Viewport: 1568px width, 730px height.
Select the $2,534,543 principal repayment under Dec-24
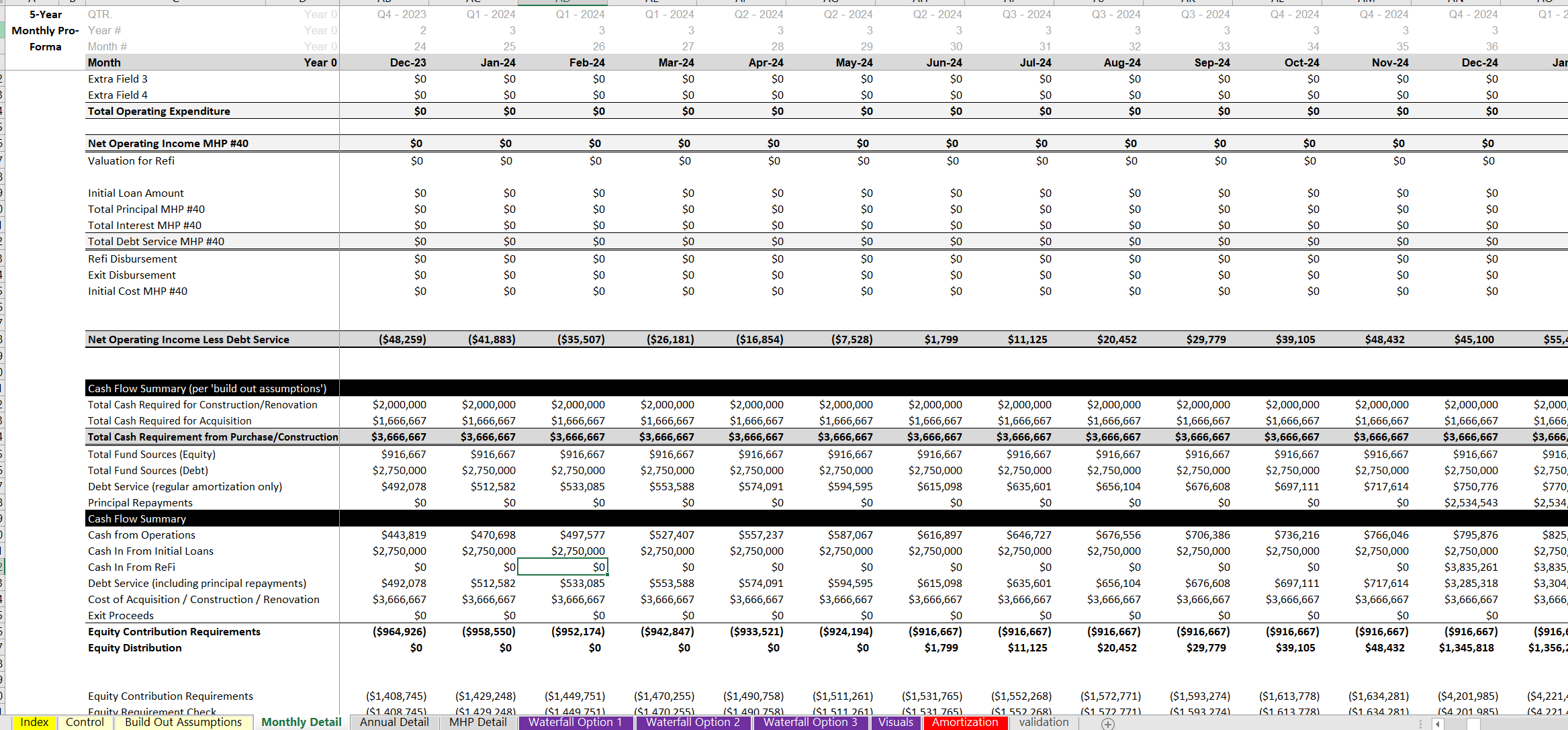click(x=1471, y=502)
